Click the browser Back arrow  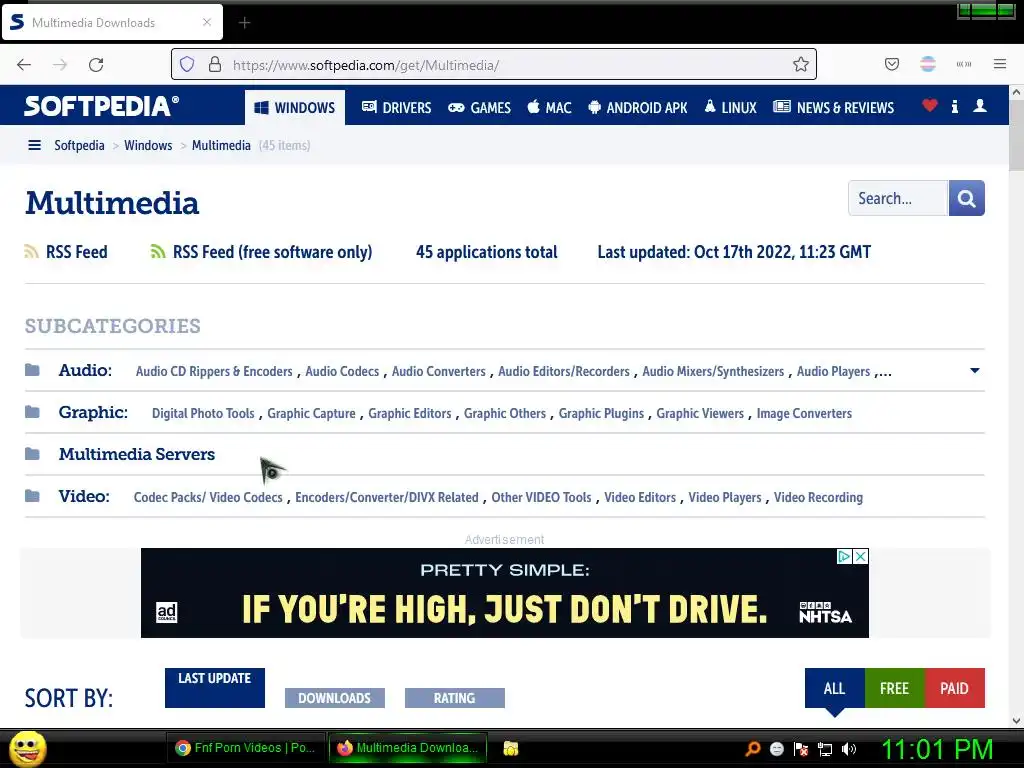(24, 65)
